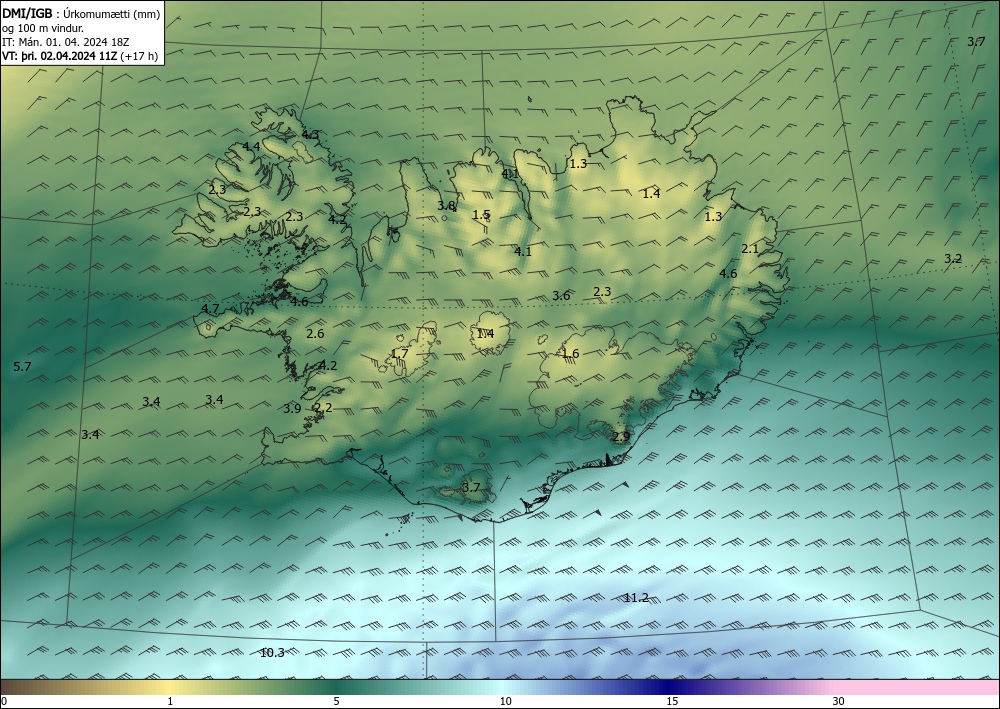Click the 3.2 value east of Iceland
Screen dimensions: 1000x709
click(953, 259)
